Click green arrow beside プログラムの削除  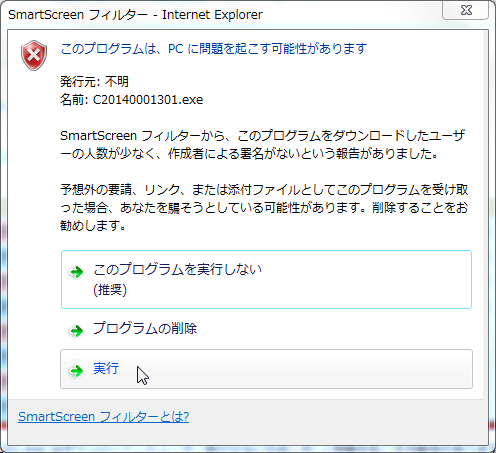coord(77,331)
